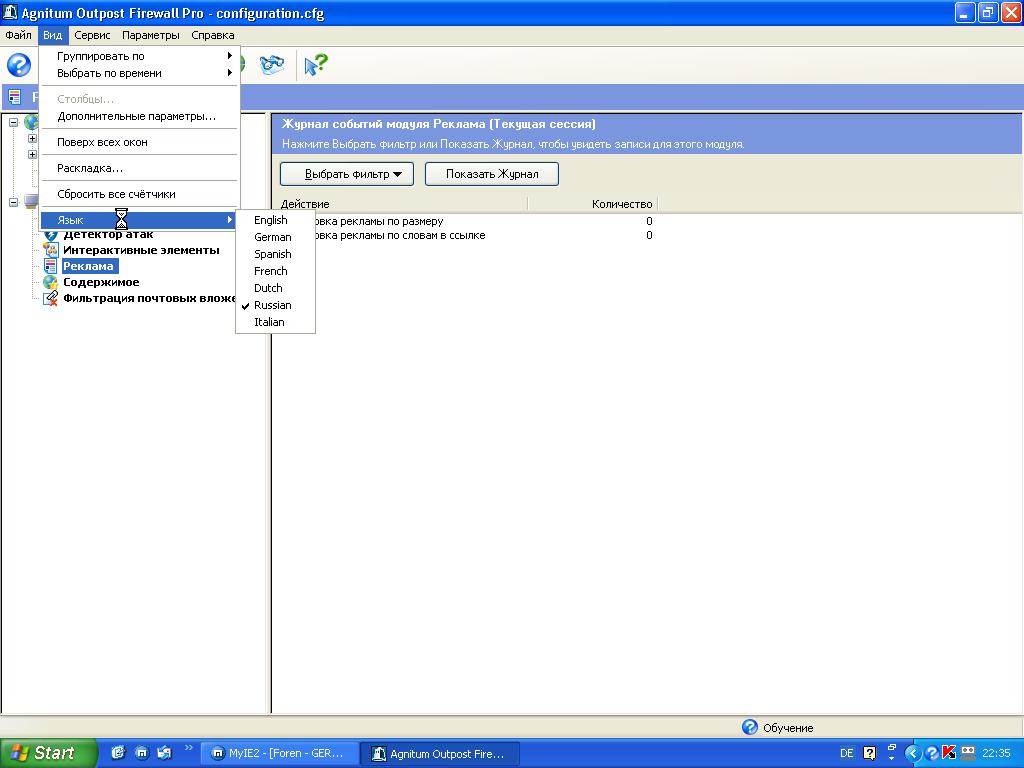The height and width of the screenshot is (768, 1024).
Task: Click the Kaspersky tray icon
Action: 949,753
